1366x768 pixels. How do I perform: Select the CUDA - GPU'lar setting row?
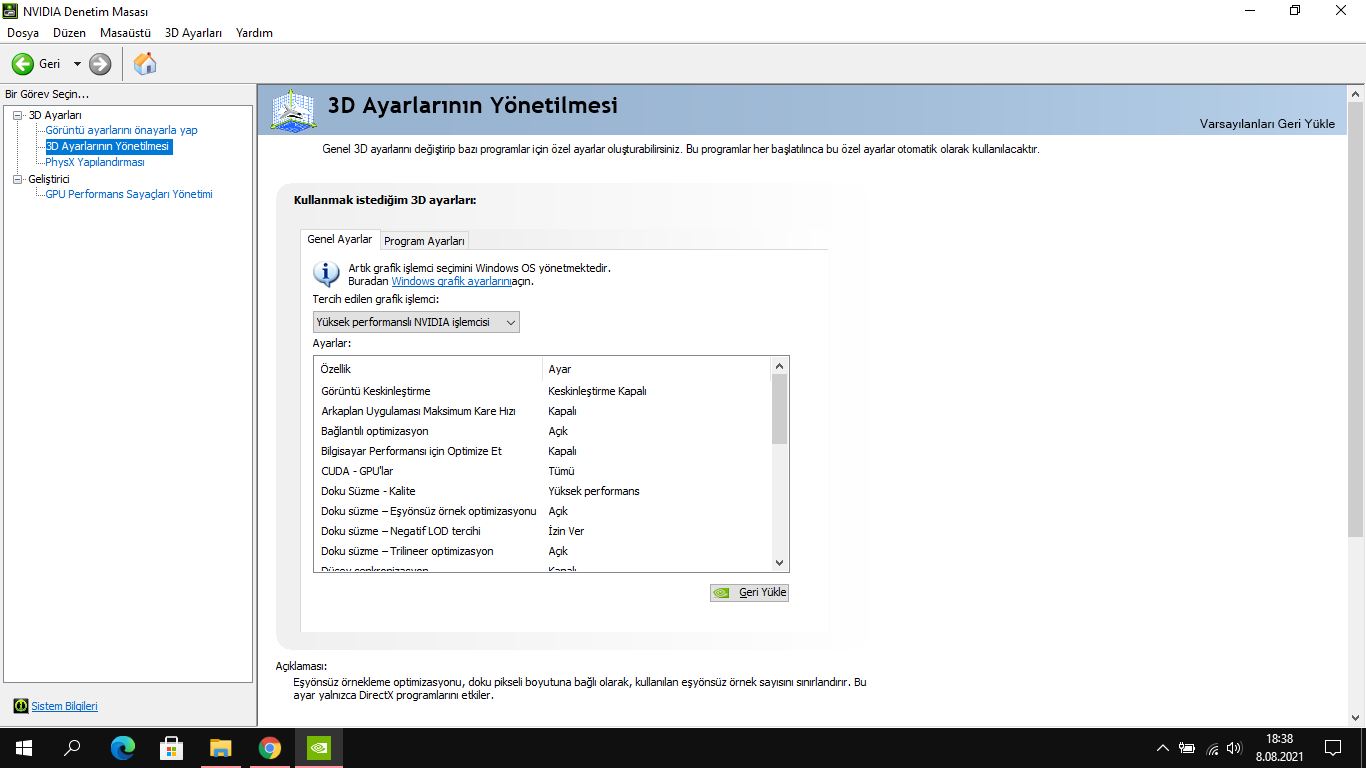click(x=542, y=471)
